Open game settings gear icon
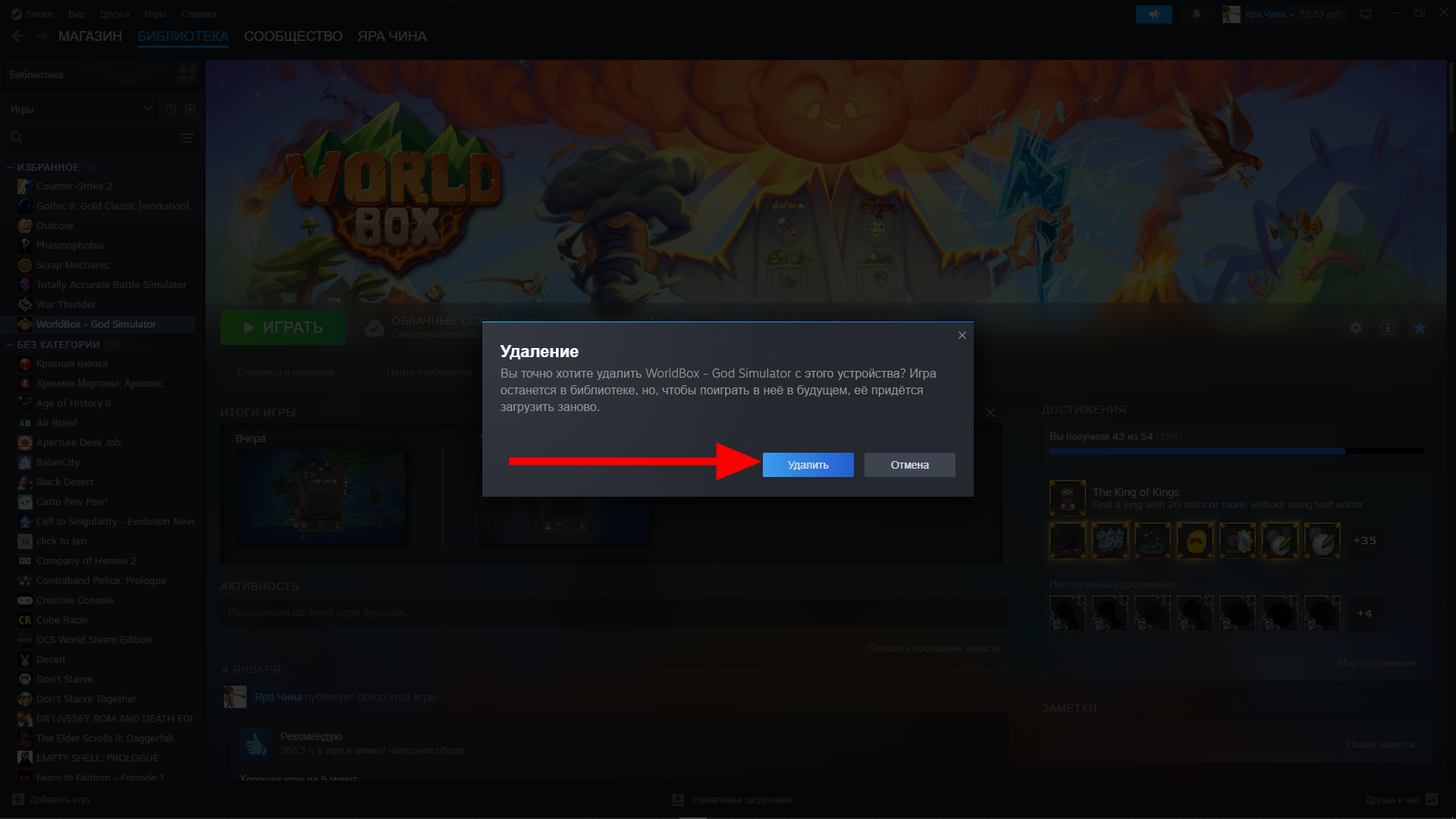Viewport: 1456px width, 819px height. [1356, 328]
